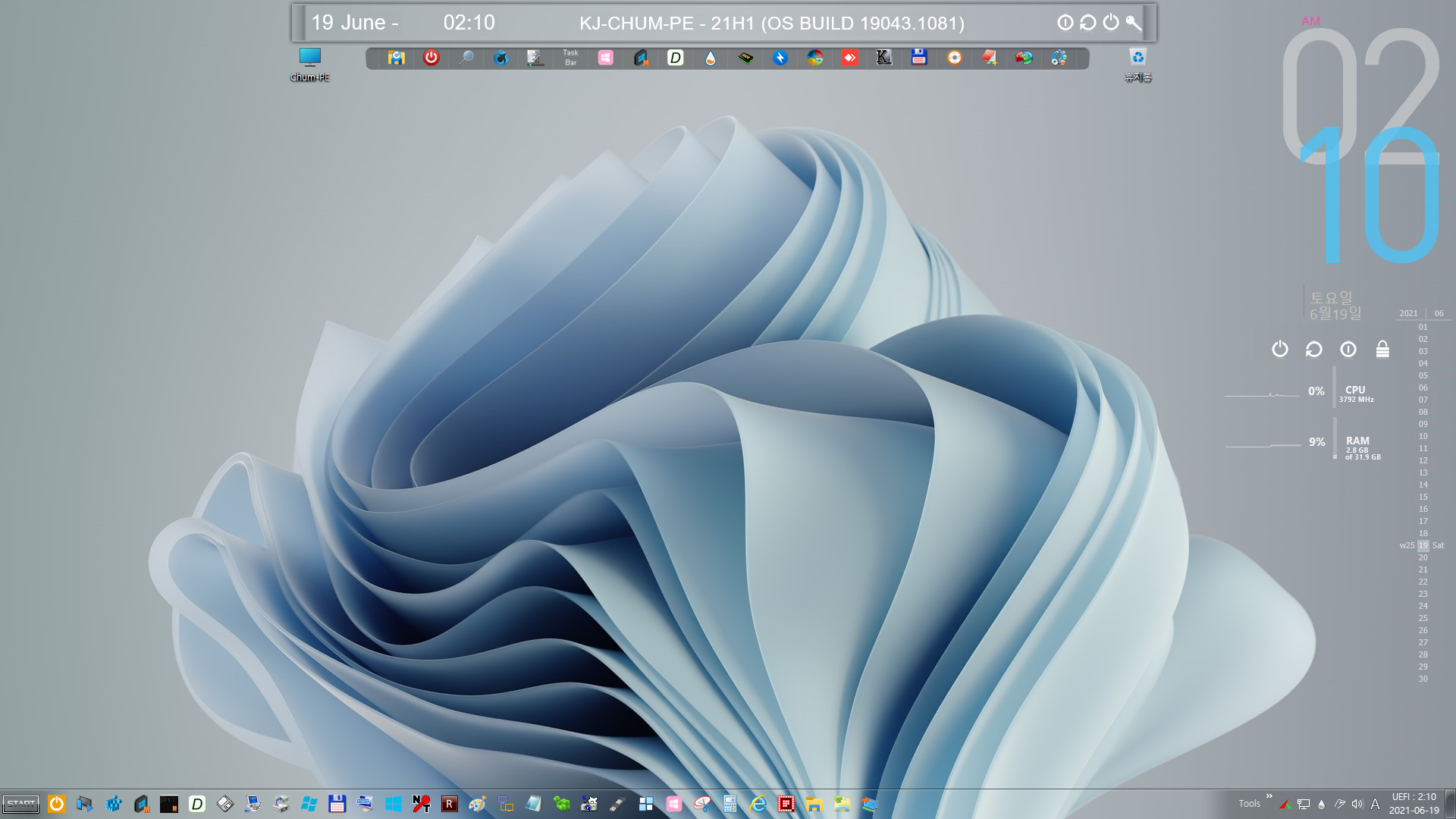Screen dimensions: 1456x819
Task: Click the red eraser icon in top dock
Action: (x=989, y=58)
